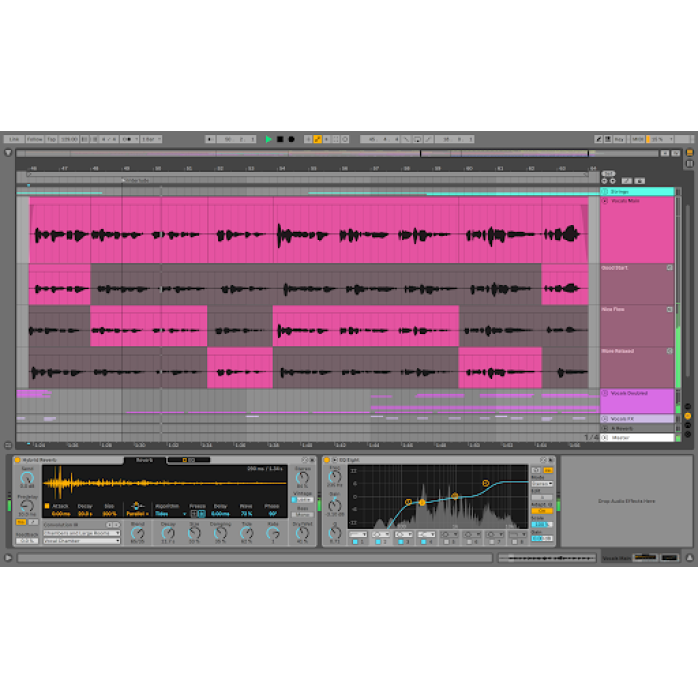Screen dimensions: 698x698
Task: Click the Drop Audio Effects Here area
Action: point(626,501)
